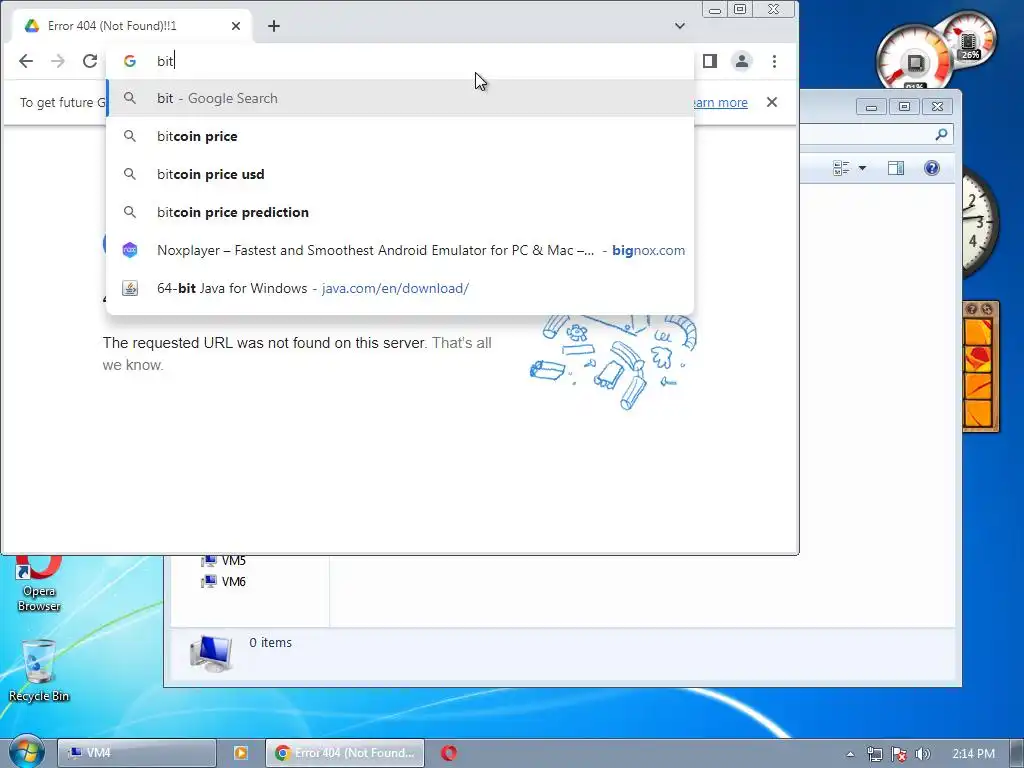Close the Error 404 tab
Viewport: 1024px width, 768px height.
pyautogui.click(x=236, y=26)
